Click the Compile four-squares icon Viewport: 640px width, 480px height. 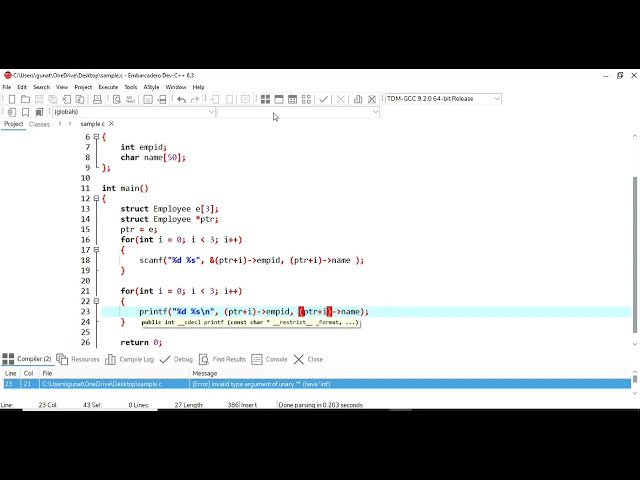(x=265, y=99)
